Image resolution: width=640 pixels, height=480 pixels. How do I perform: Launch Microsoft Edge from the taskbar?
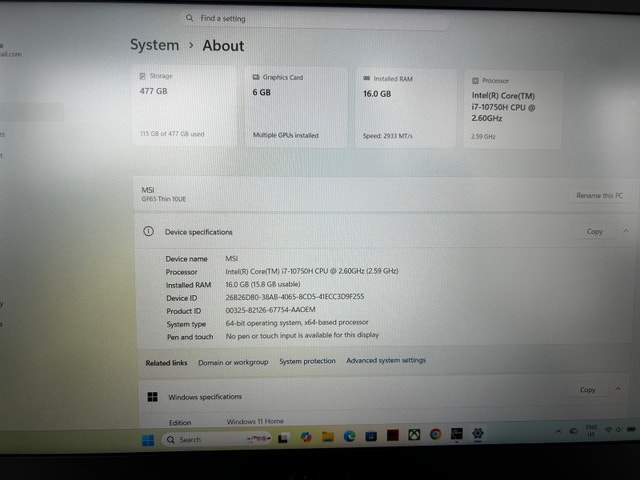coord(349,436)
